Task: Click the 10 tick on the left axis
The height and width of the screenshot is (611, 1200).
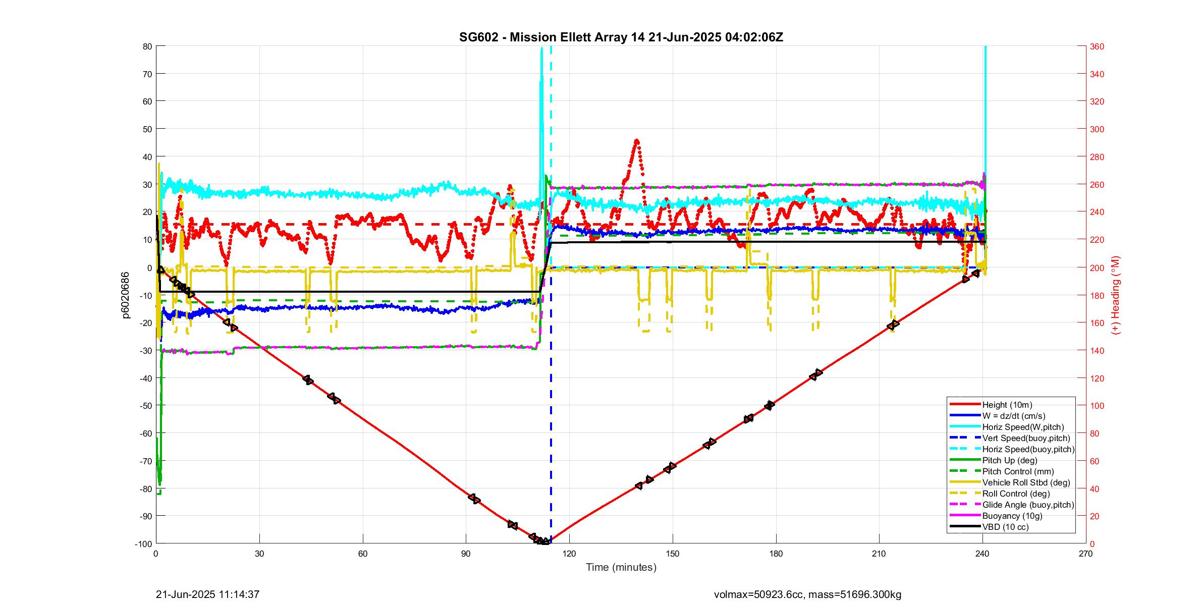Action: tap(146, 239)
